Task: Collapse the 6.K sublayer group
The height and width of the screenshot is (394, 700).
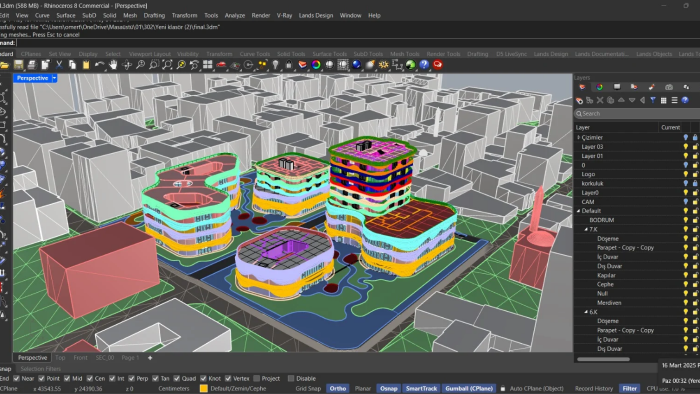Action: (x=586, y=312)
